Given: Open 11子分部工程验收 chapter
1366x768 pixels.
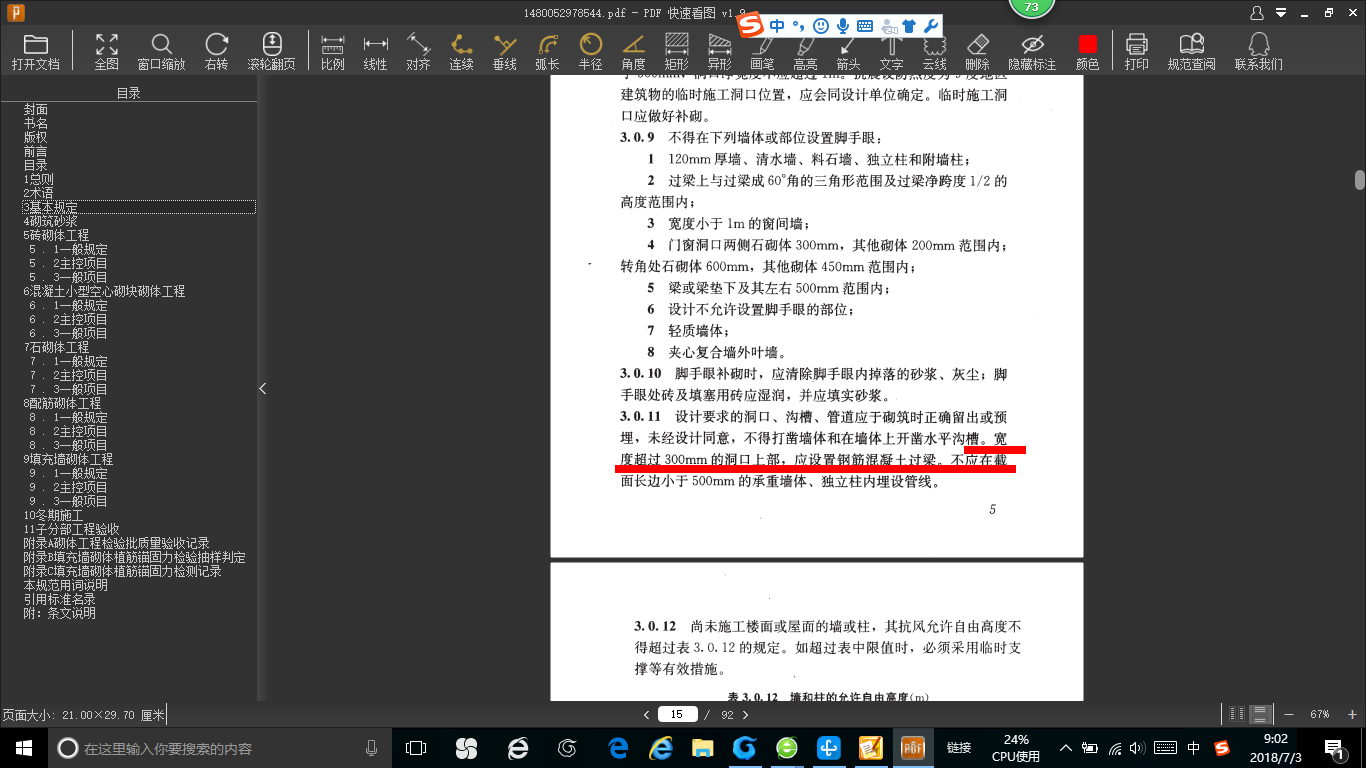Looking at the screenshot, I should [x=71, y=529].
